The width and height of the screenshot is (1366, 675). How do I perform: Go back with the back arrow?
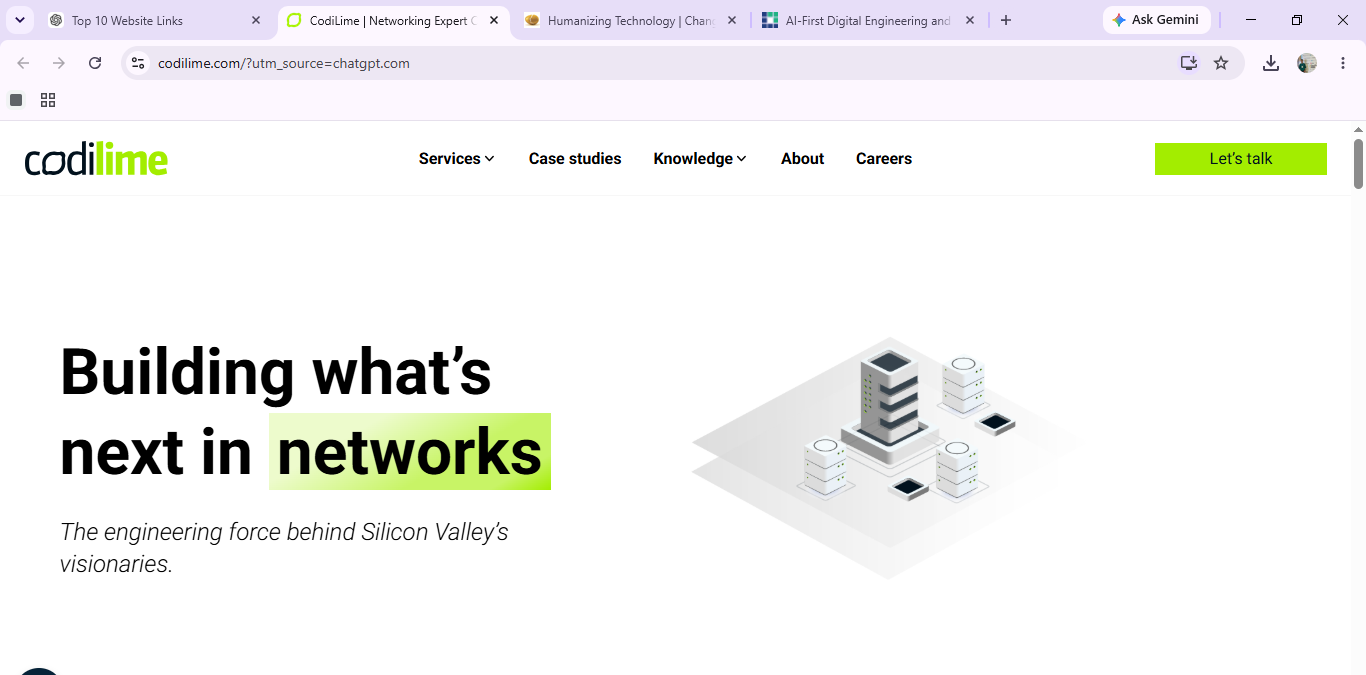23,63
